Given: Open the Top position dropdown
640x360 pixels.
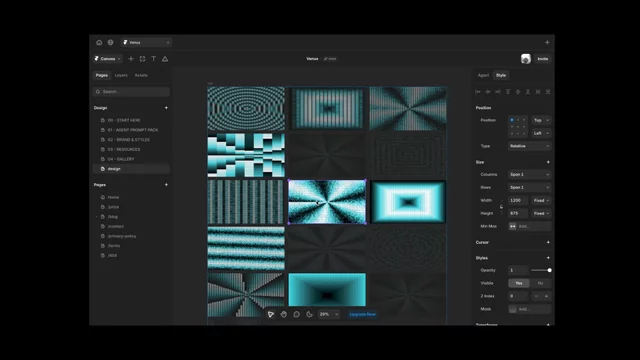Looking at the screenshot, I should coord(541,120).
